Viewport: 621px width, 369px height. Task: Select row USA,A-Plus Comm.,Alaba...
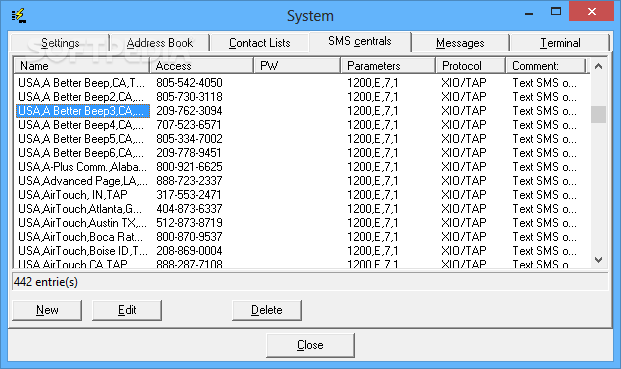point(303,167)
